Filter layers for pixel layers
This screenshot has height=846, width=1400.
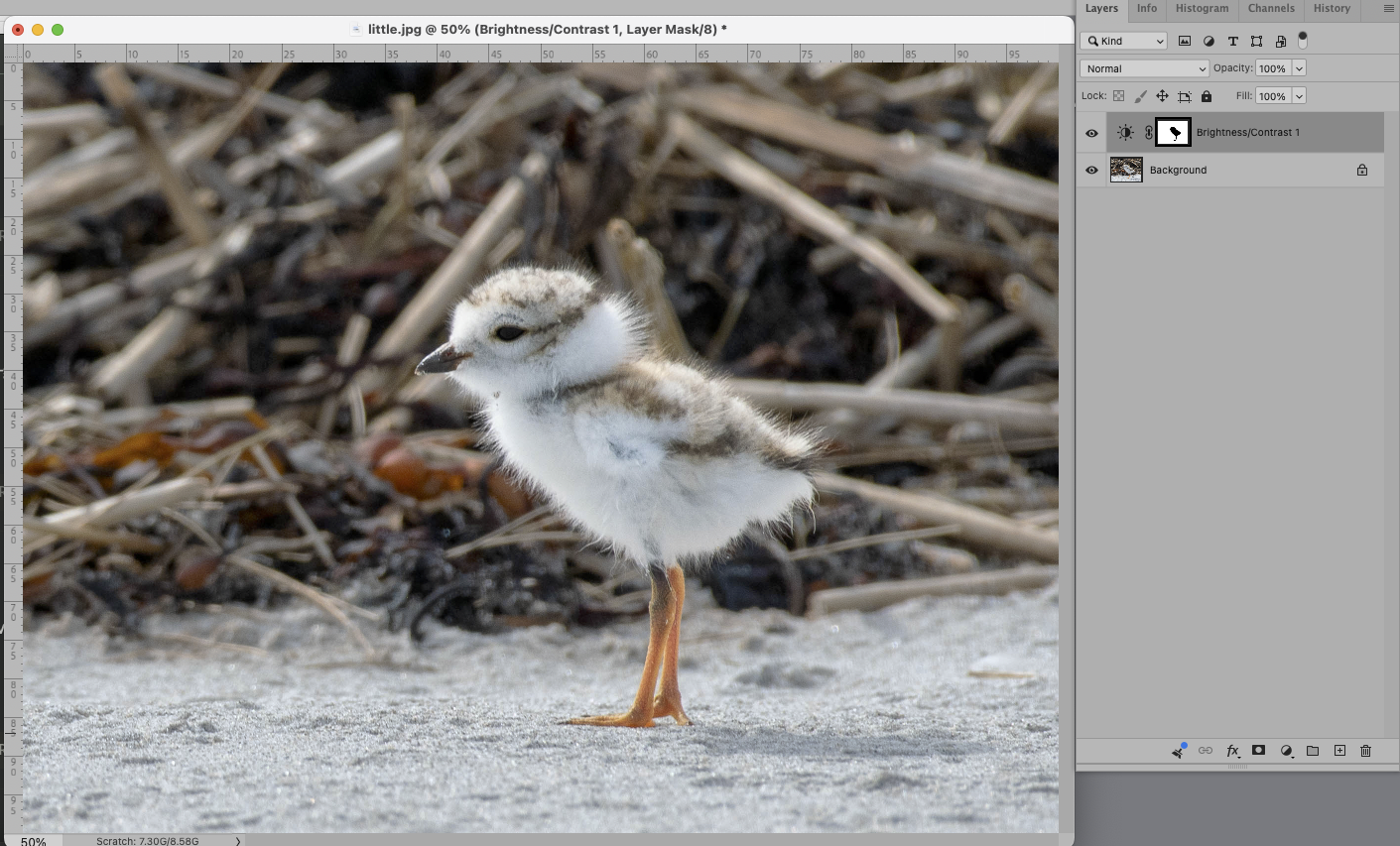pyautogui.click(x=1185, y=41)
